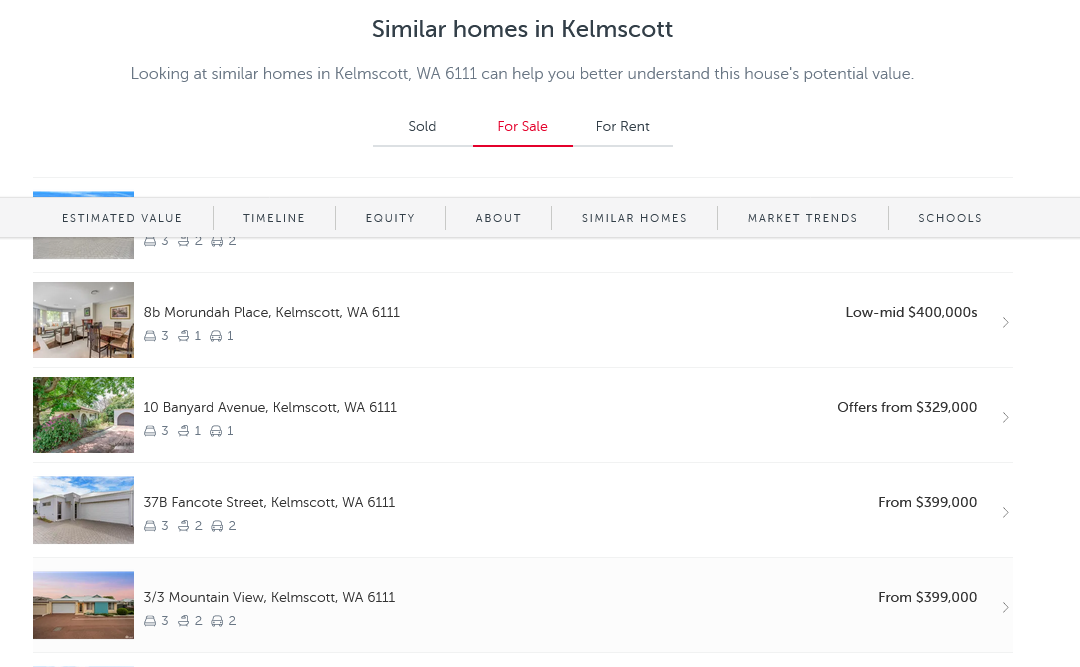Go to Estimated Value section

point(122,218)
